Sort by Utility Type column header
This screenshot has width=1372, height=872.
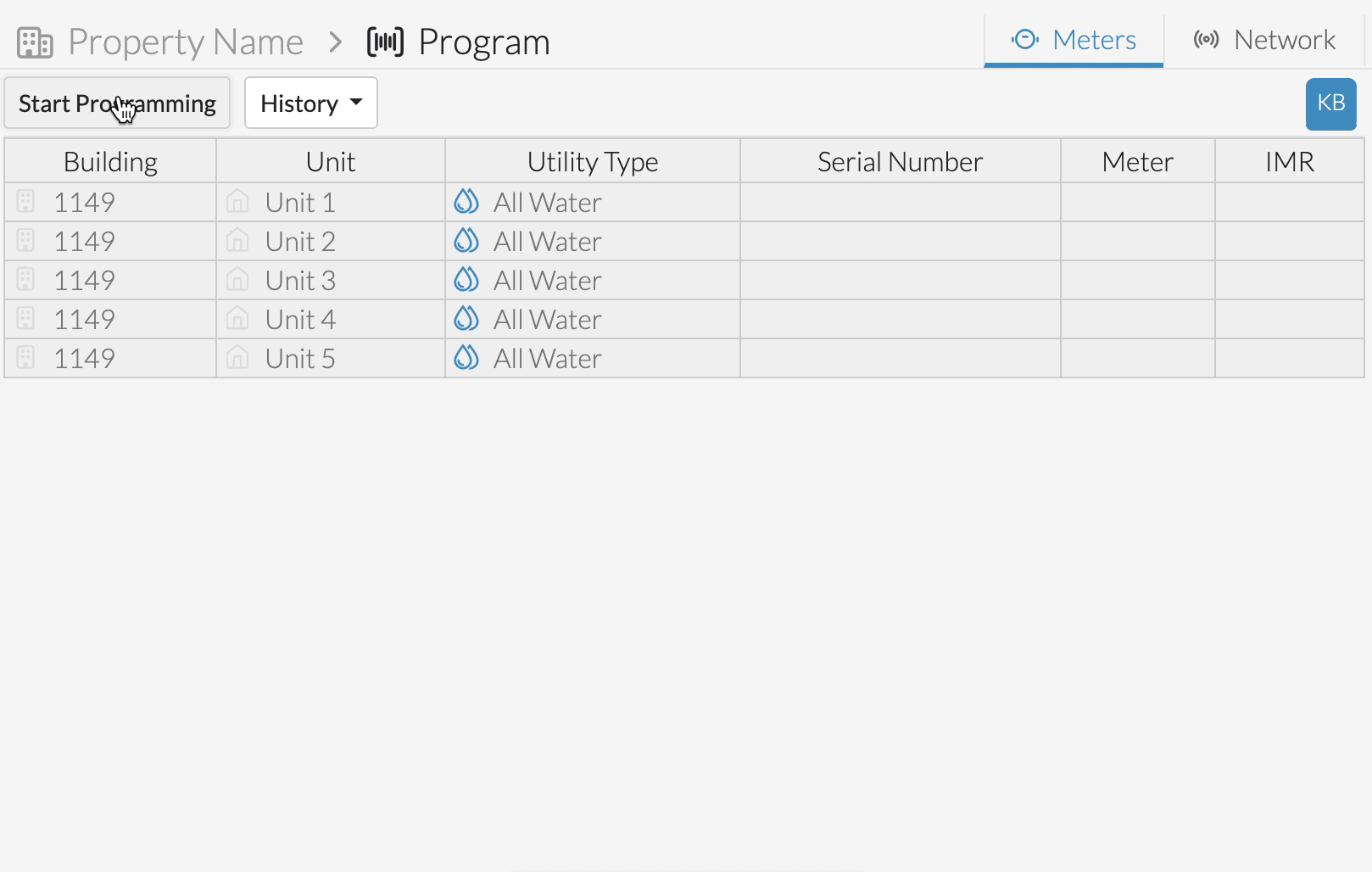(x=593, y=161)
